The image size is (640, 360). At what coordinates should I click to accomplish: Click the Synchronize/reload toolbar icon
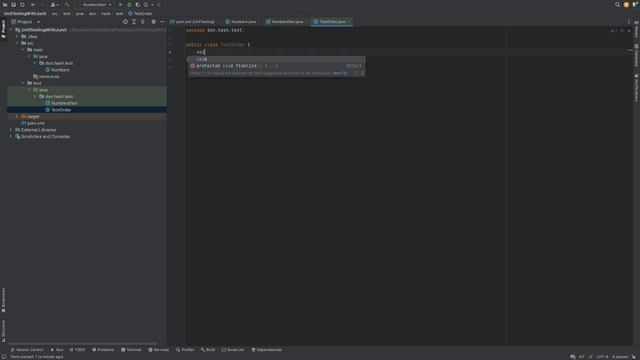pos(22,4)
